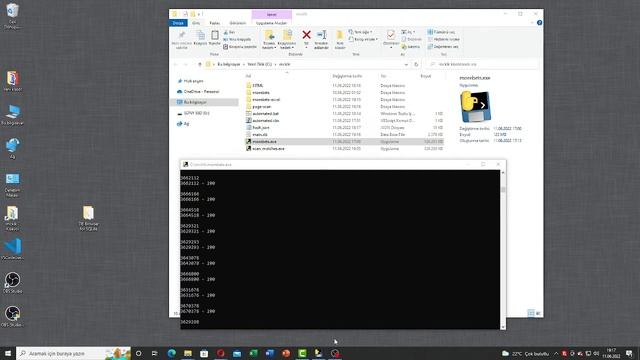Open the Kolay erişim dropdown

[363, 39]
